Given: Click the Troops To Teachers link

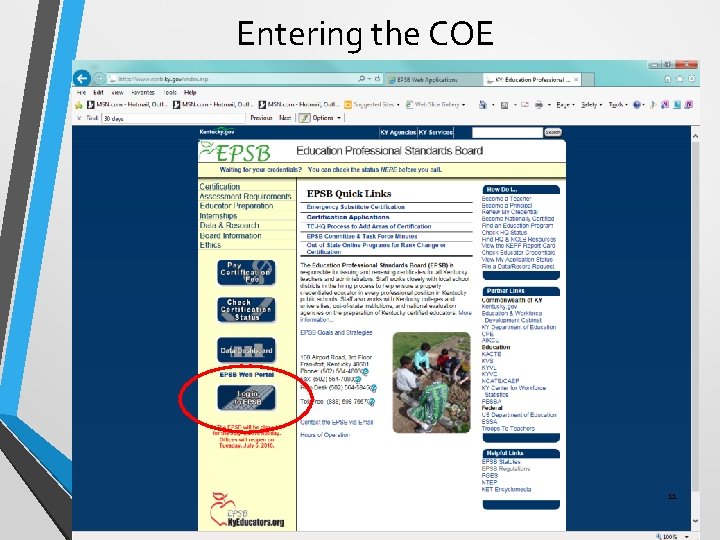Looking at the screenshot, I should point(508,428).
